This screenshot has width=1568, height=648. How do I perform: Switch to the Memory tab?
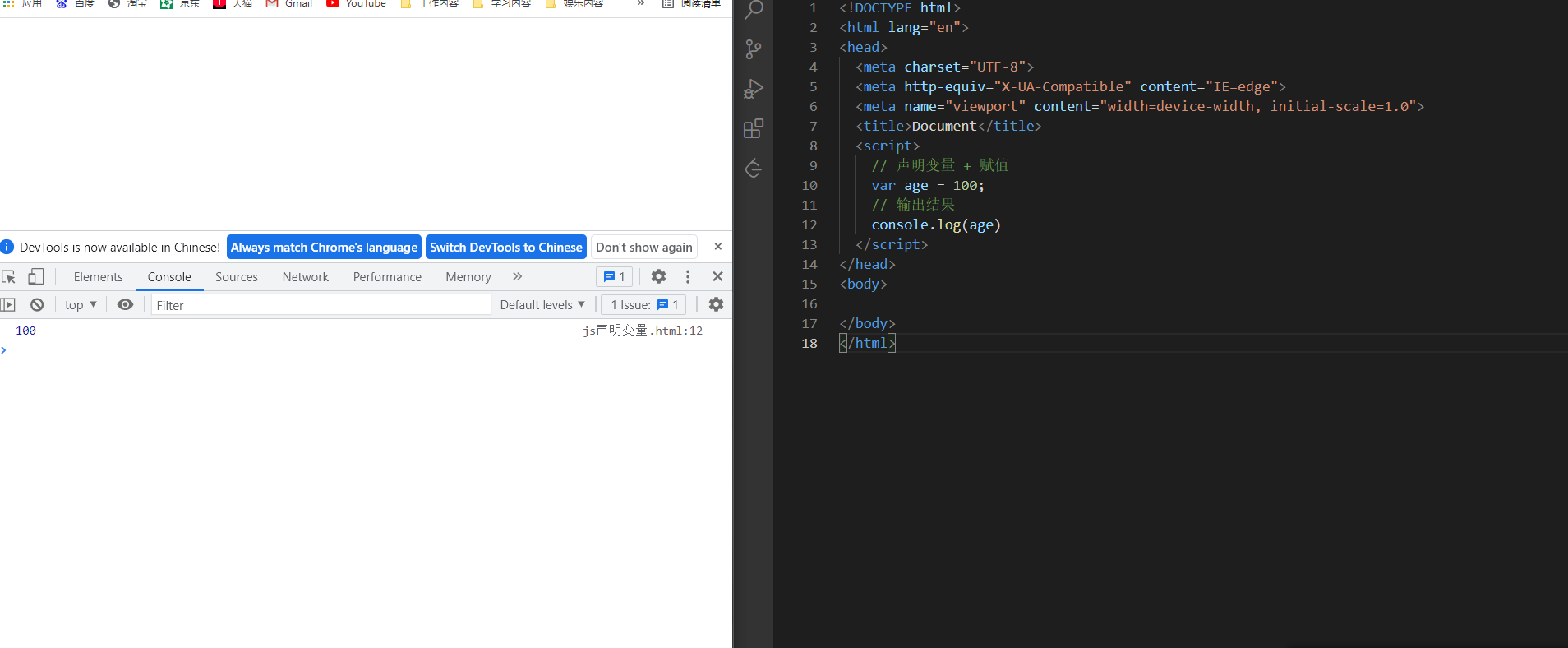click(468, 277)
